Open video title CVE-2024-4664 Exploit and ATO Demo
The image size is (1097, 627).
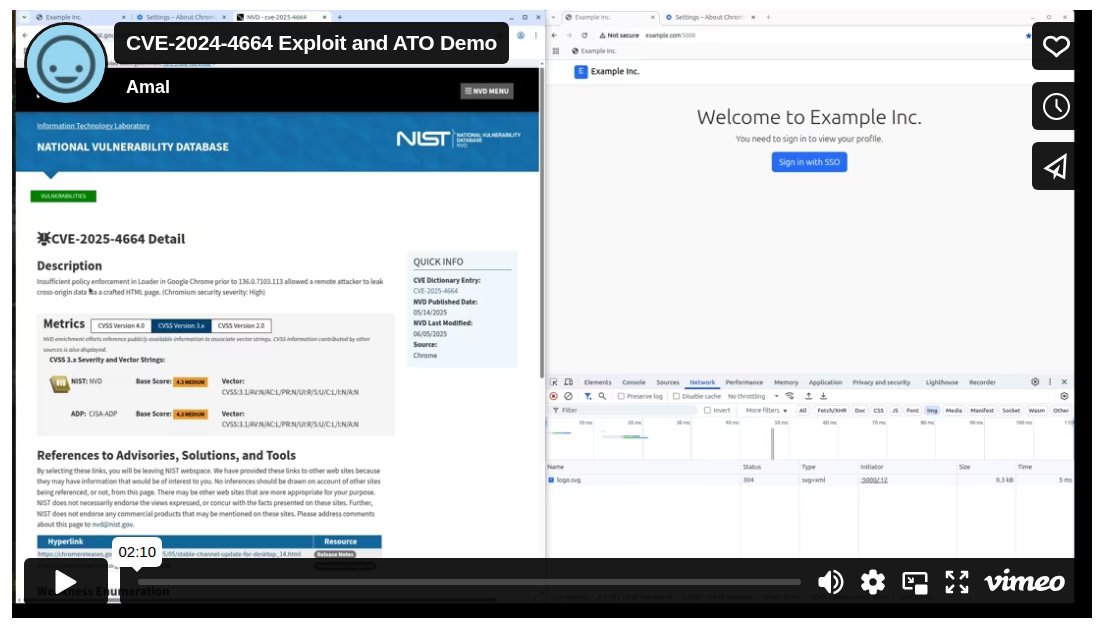(x=311, y=43)
